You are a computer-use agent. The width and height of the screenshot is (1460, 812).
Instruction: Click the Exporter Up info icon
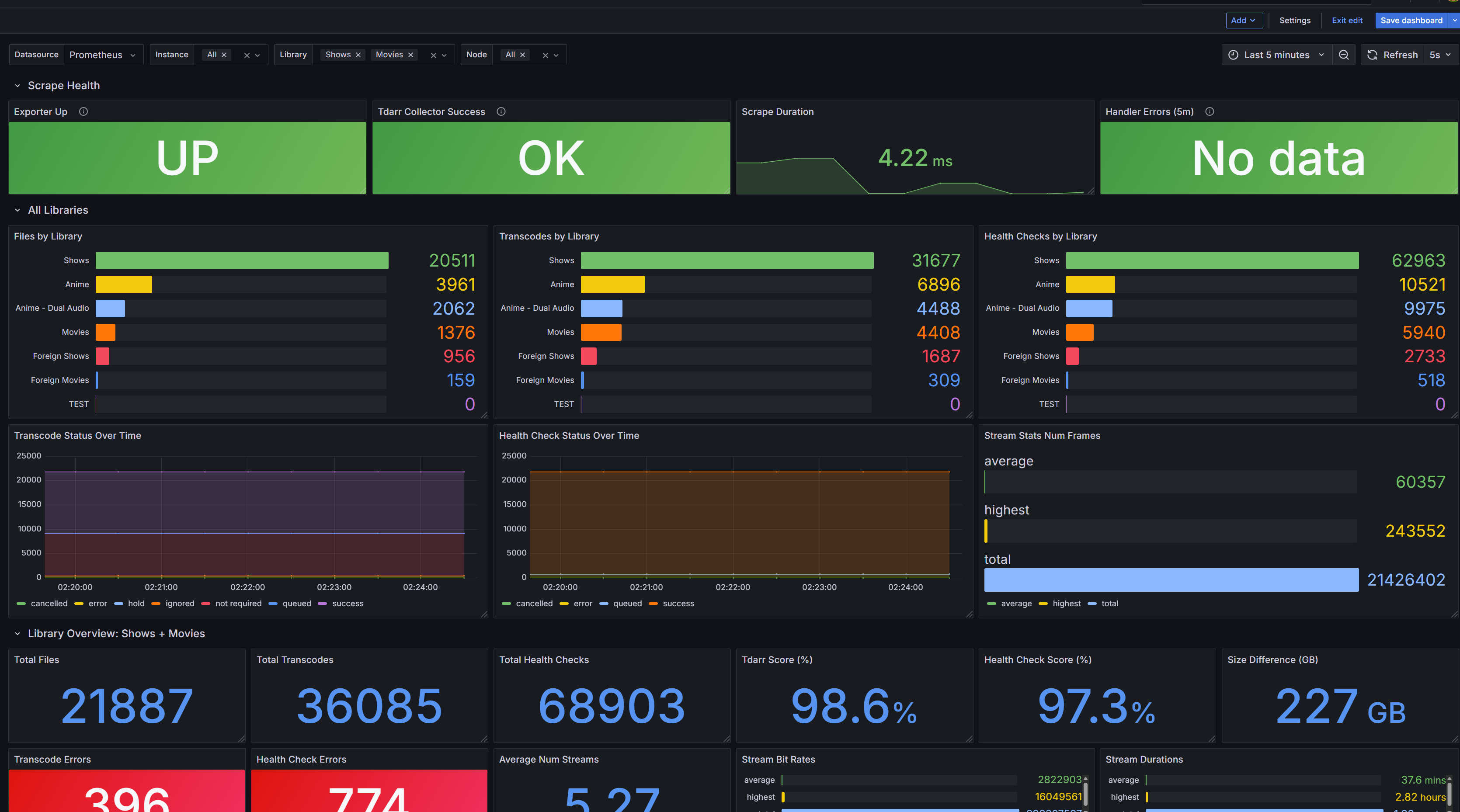click(x=83, y=111)
